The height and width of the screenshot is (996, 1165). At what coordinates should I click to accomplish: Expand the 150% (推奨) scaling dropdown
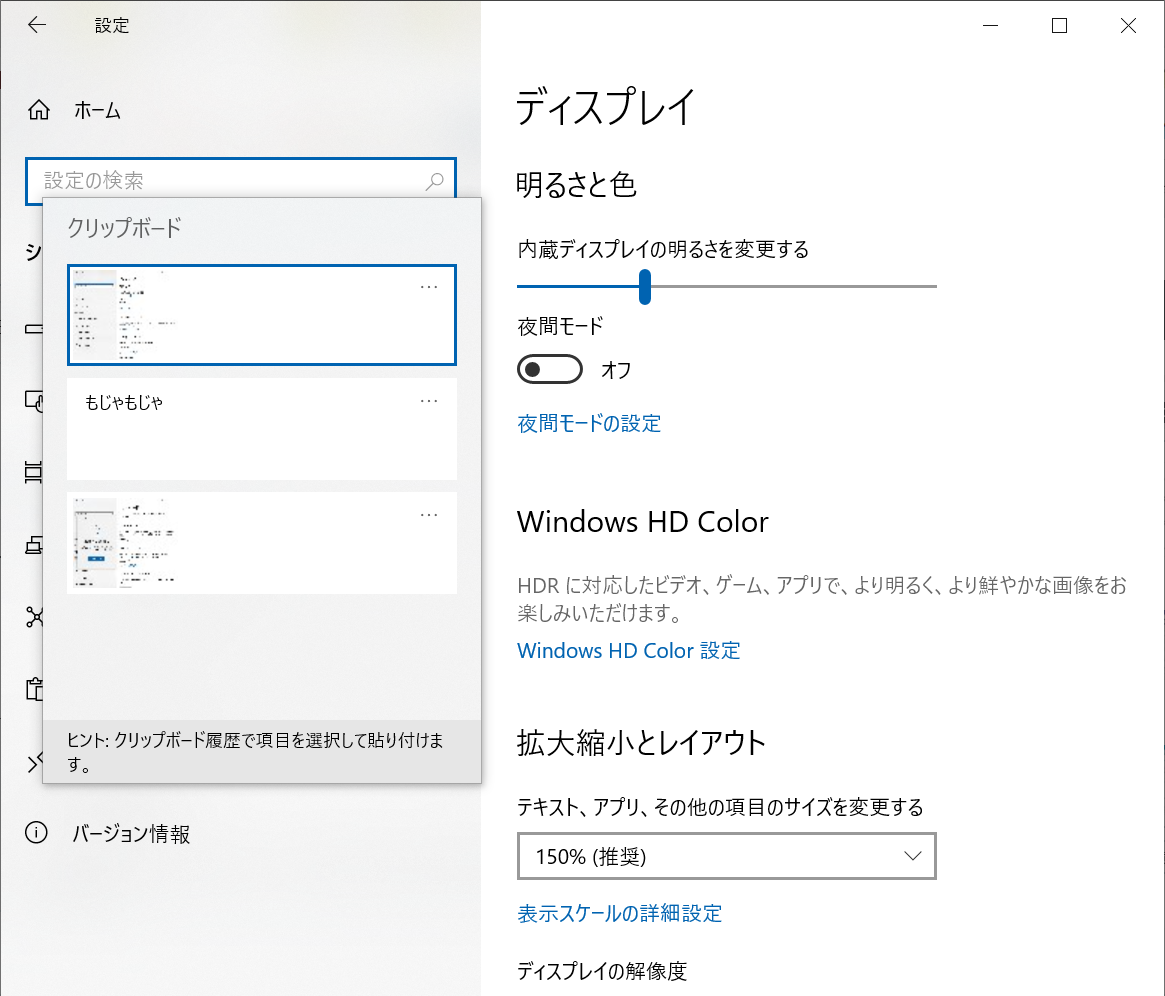[x=727, y=856]
